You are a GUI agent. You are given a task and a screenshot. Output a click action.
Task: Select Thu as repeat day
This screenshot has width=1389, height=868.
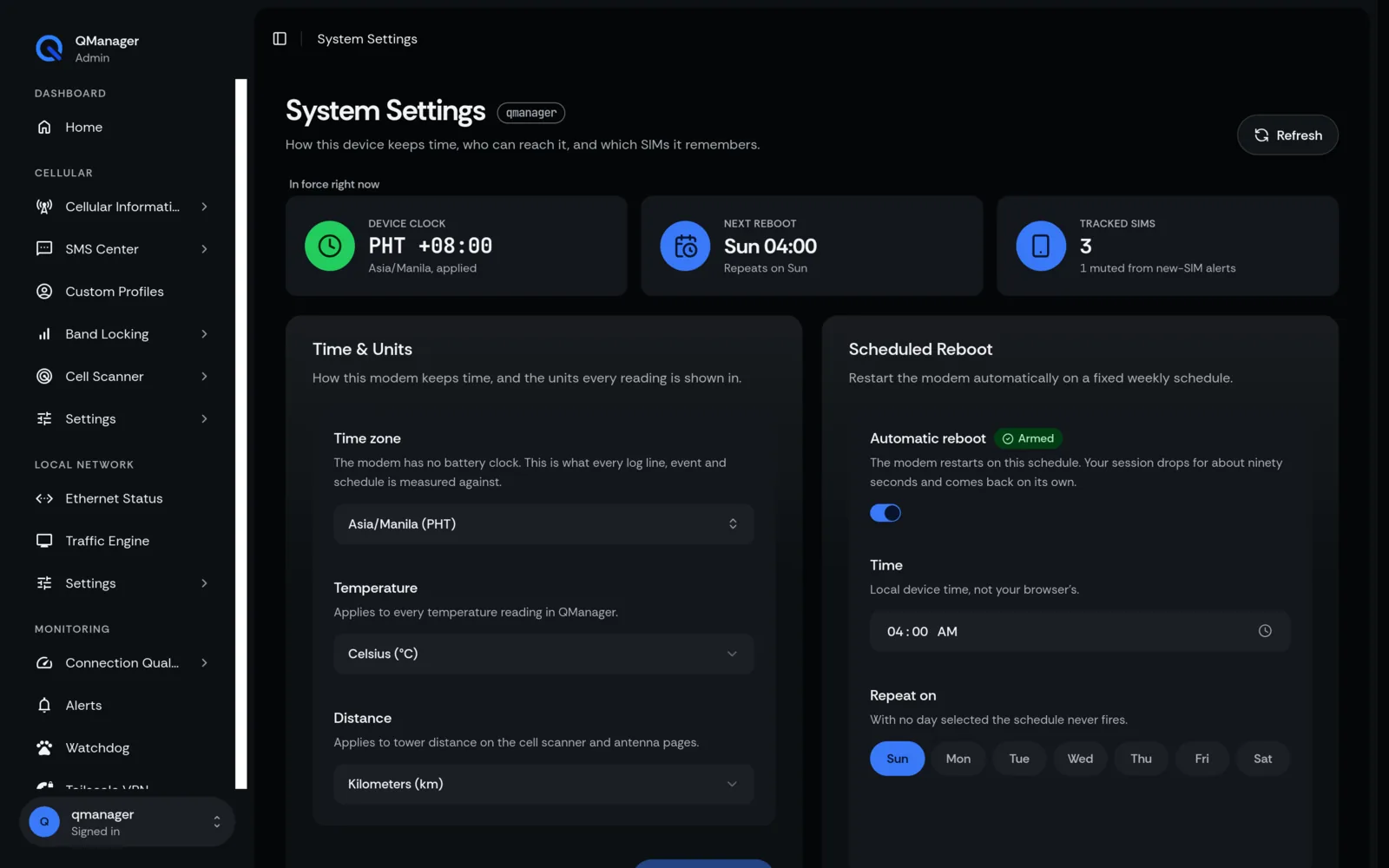tap(1141, 759)
